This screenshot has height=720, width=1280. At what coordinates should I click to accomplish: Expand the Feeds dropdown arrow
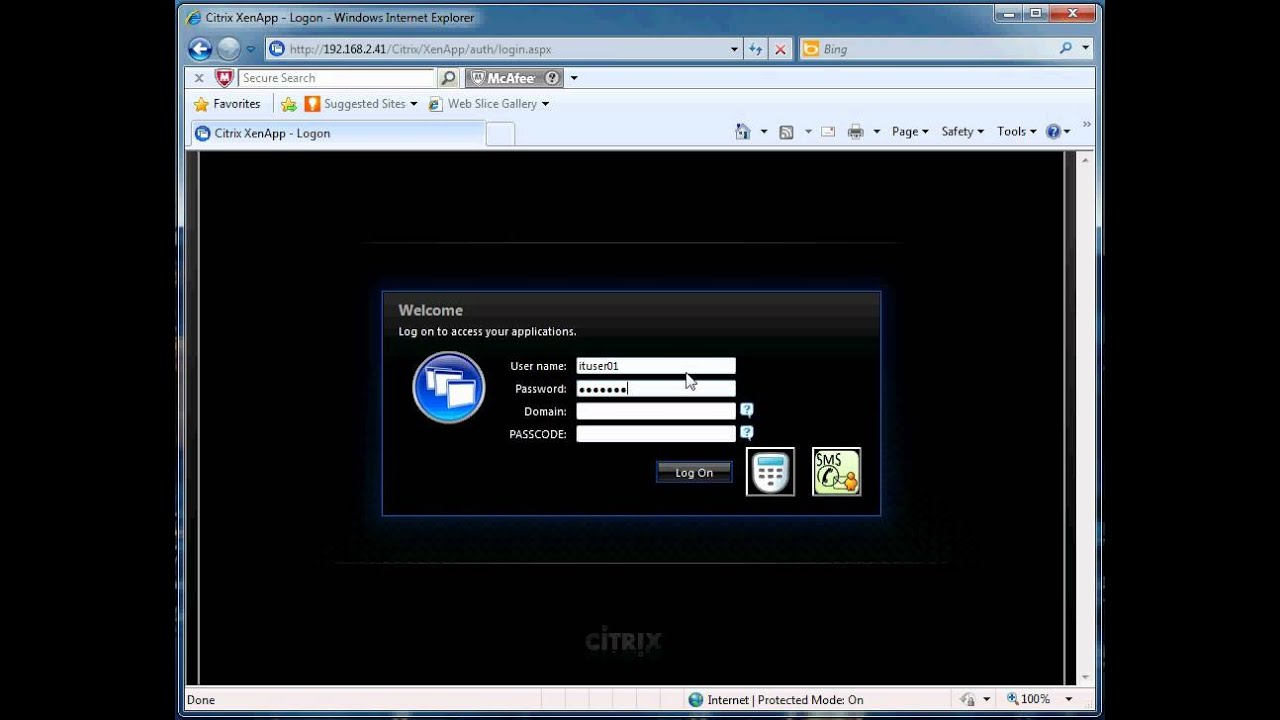[x=808, y=132]
